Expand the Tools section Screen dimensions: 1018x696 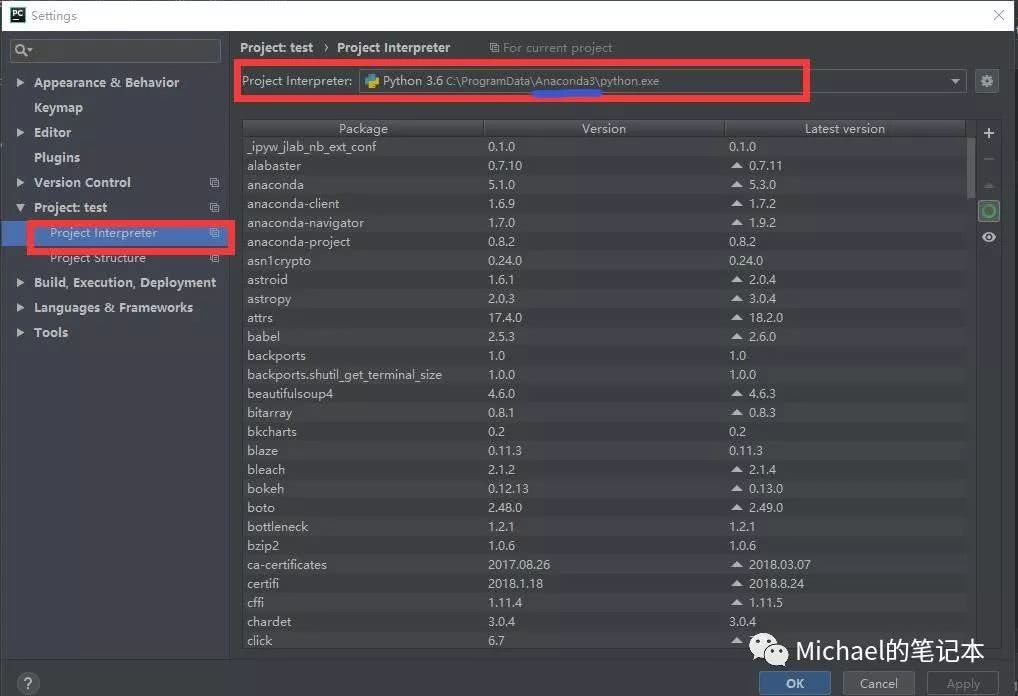click(x=20, y=332)
